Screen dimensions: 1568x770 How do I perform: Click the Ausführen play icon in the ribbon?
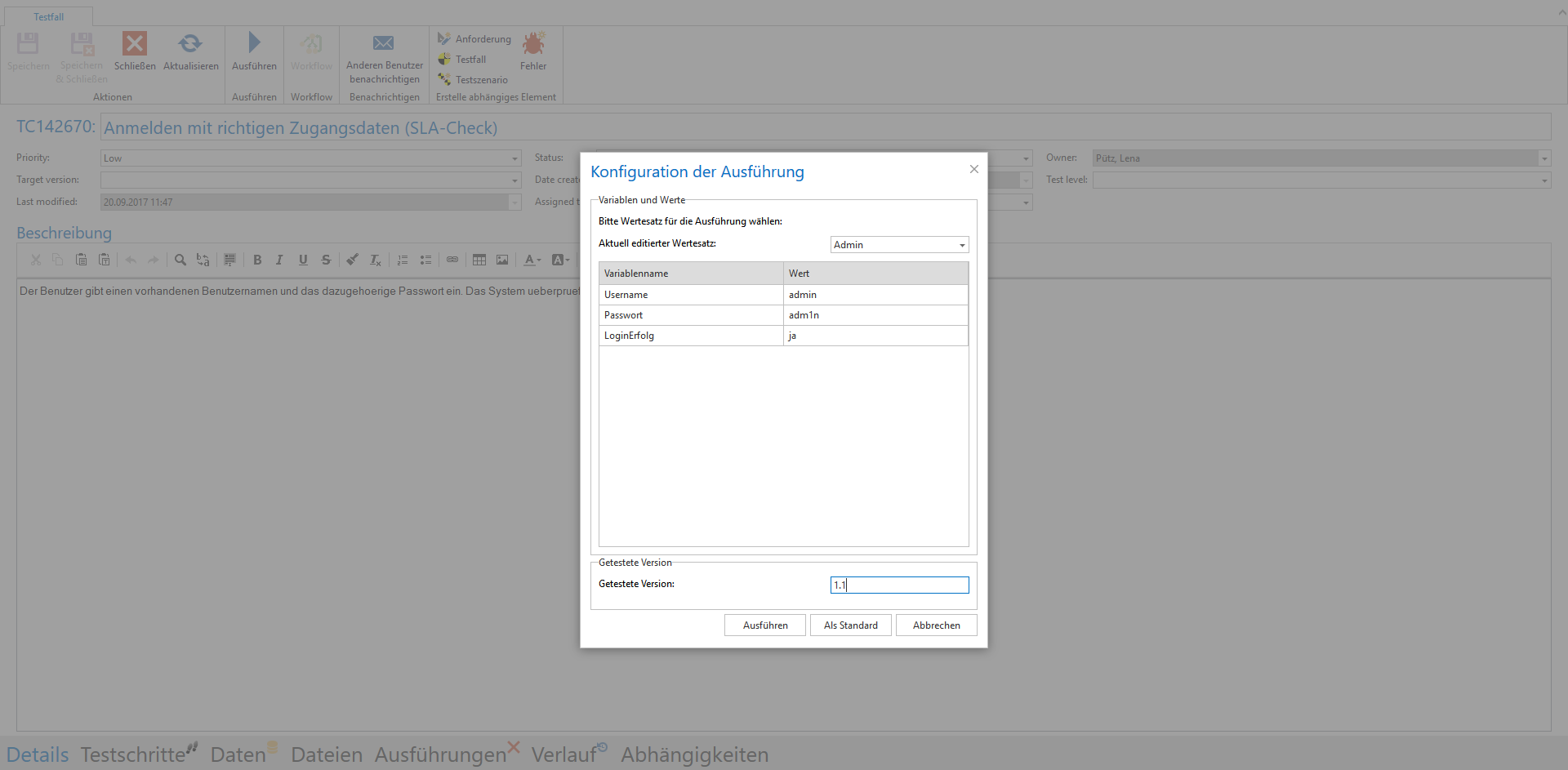point(254,42)
